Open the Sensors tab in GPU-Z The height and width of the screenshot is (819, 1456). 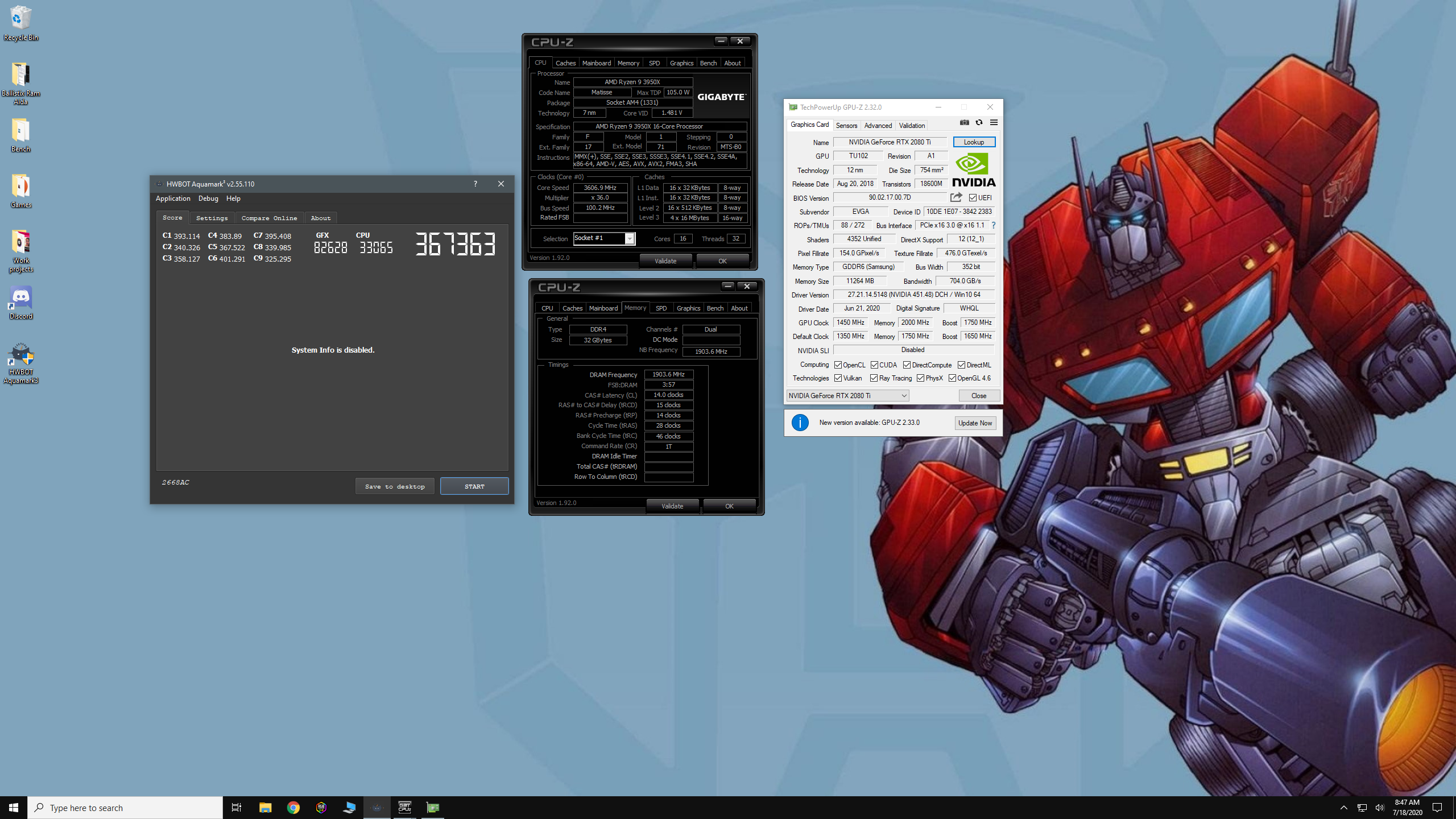(x=846, y=126)
